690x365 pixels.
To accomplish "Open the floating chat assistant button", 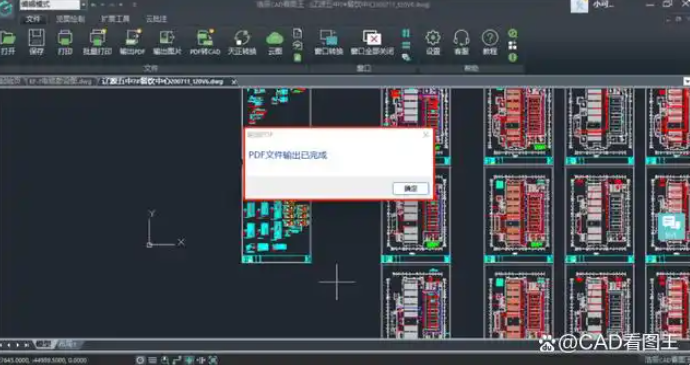I will (671, 226).
